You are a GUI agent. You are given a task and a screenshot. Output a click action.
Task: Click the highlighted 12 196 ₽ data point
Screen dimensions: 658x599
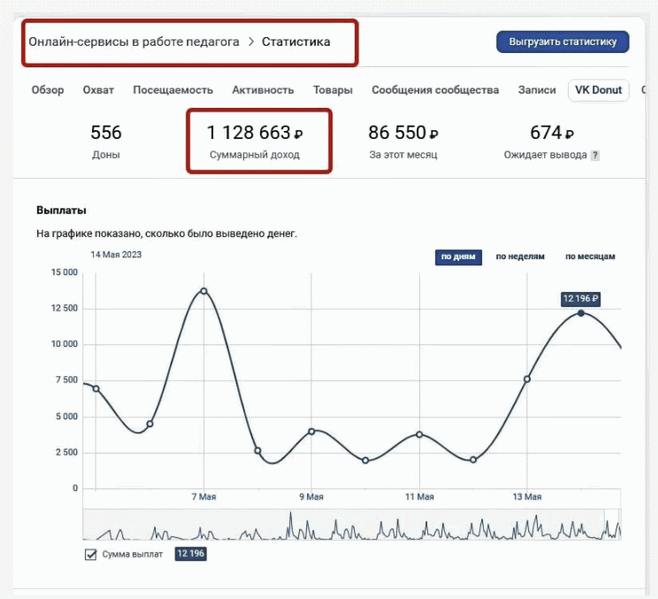tap(581, 313)
